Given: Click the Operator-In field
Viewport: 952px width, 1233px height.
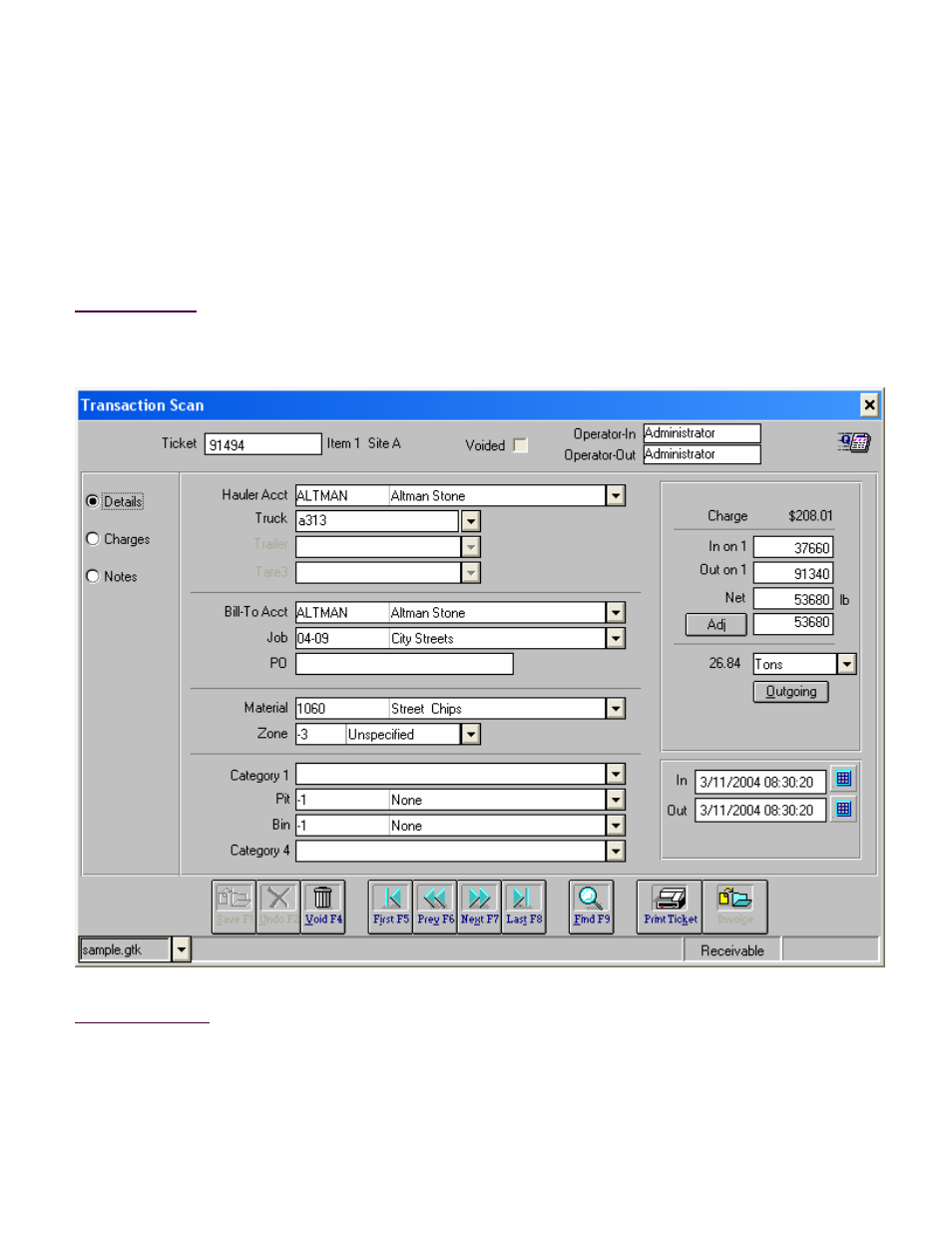Looking at the screenshot, I should pos(702,433).
